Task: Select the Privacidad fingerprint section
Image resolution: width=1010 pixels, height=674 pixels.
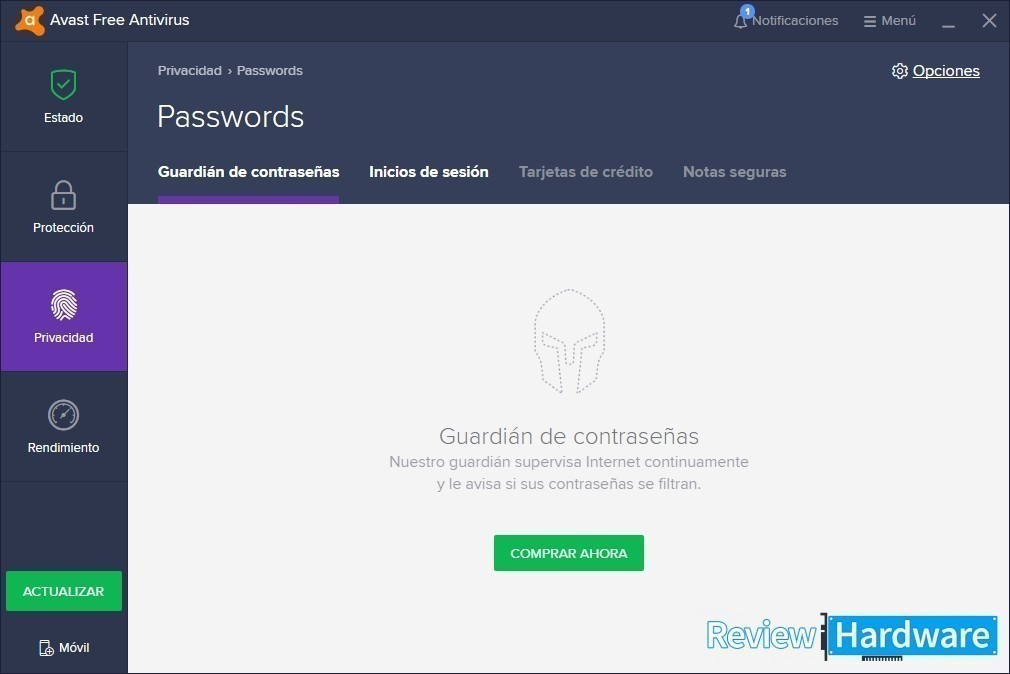Action: pyautogui.click(x=63, y=316)
